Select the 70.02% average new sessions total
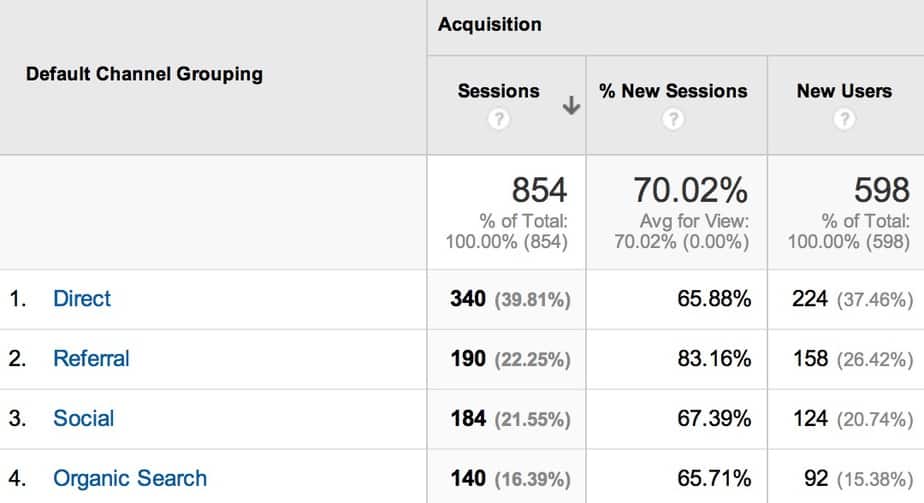 pos(691,189)
